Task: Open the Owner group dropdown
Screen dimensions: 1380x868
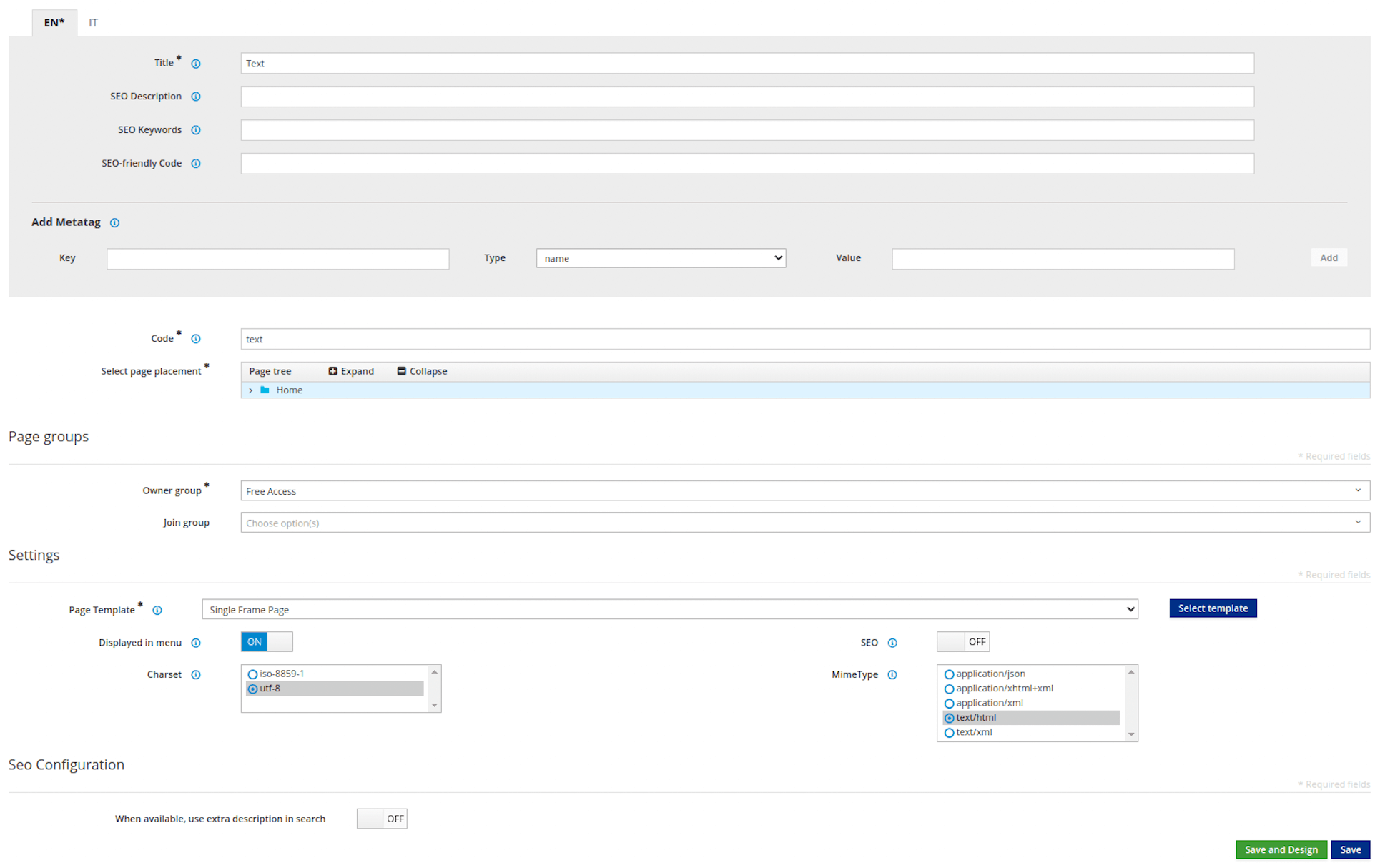Action: click(804, 491)
